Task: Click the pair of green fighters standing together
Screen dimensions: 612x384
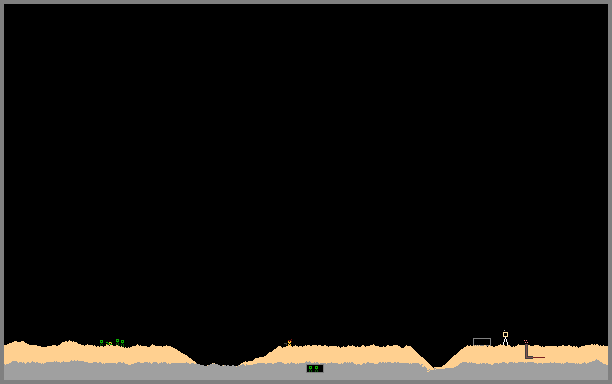Action: pos(120,343)
